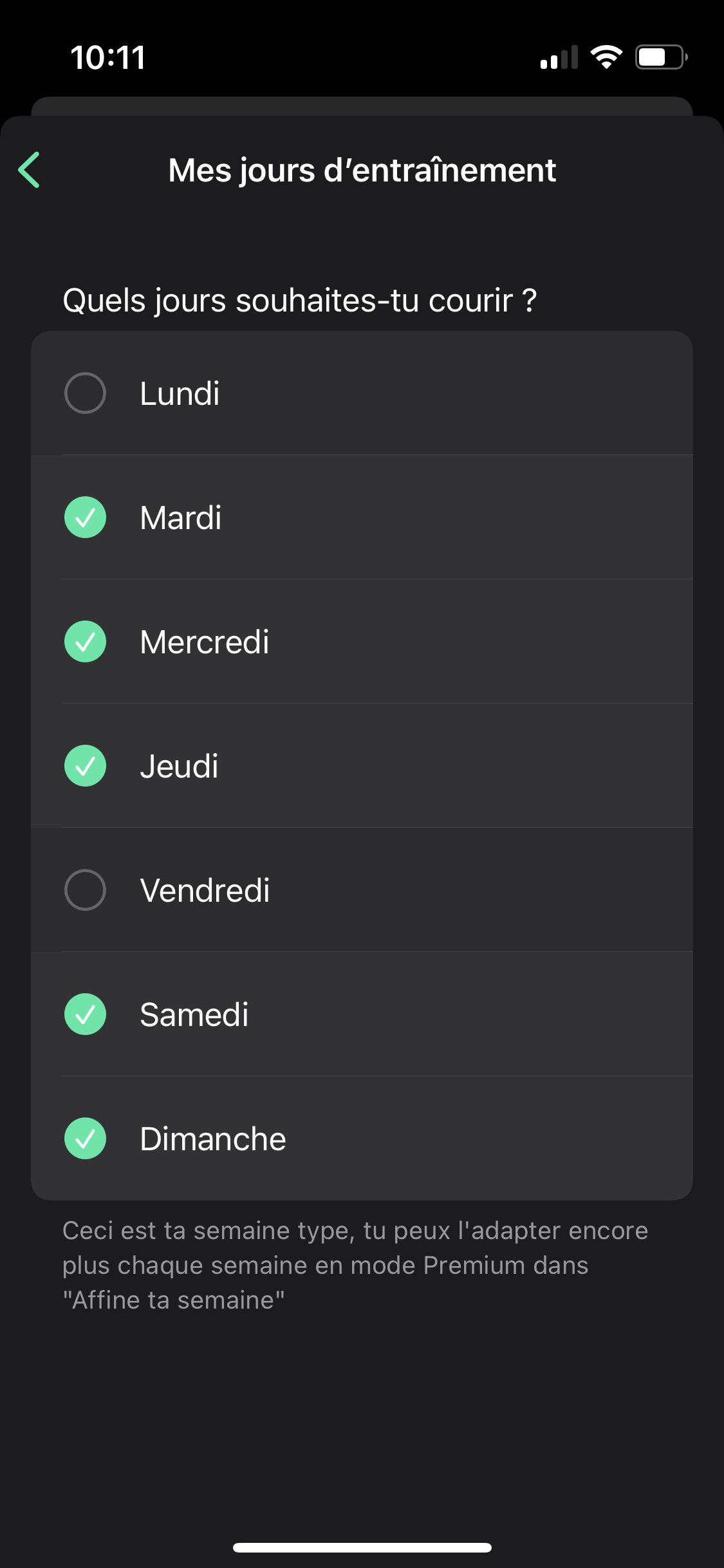
Task: Uncheck the Dimanche green checkmark
Action: pyautogui.click(x=85, y=1139)
